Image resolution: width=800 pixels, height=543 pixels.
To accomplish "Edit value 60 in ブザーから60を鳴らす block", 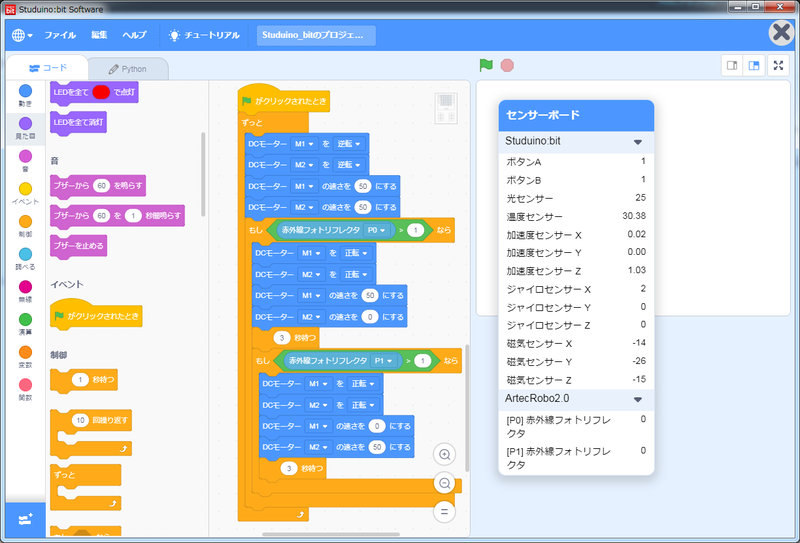I will [102, 186].
